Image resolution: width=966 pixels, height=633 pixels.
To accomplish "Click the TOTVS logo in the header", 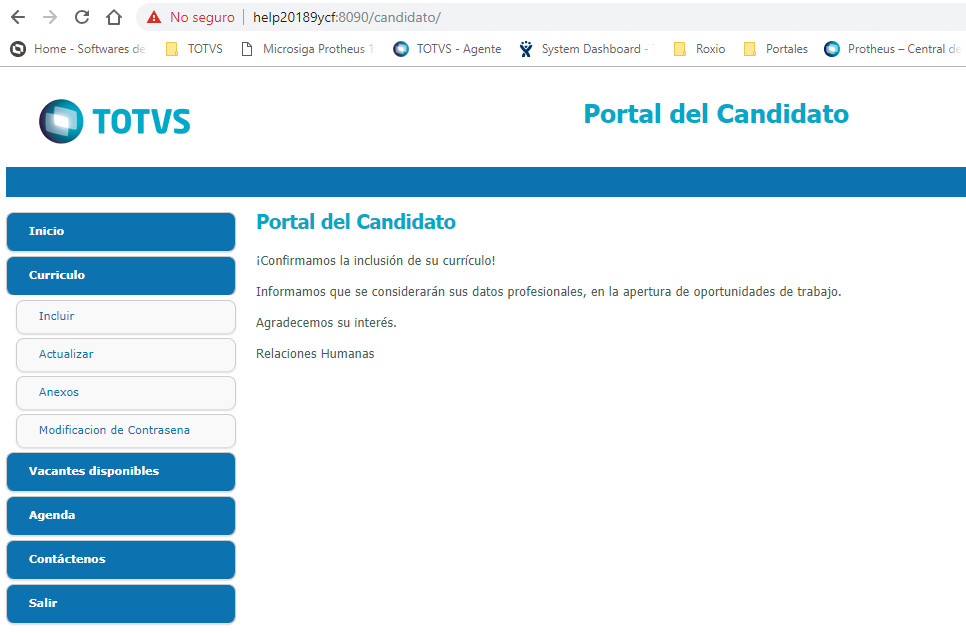I will pos(115,121).
